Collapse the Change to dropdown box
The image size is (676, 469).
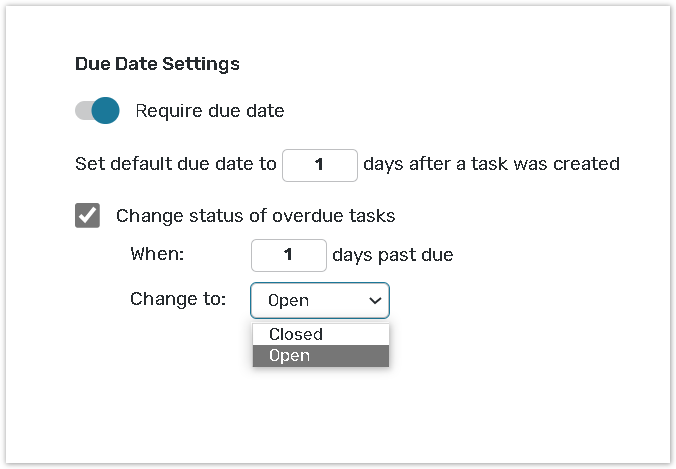319,300
